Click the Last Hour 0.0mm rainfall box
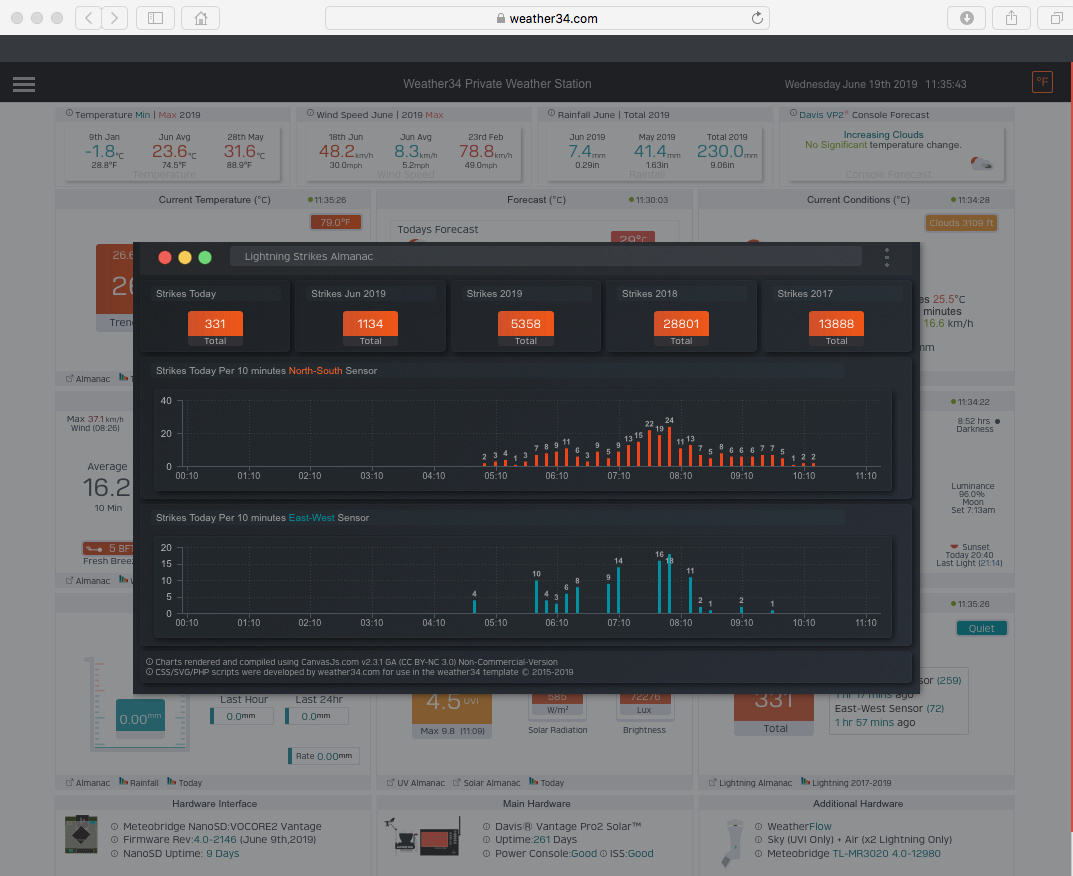The height and width of the screenshot is (876, 1073). point(242,716)
